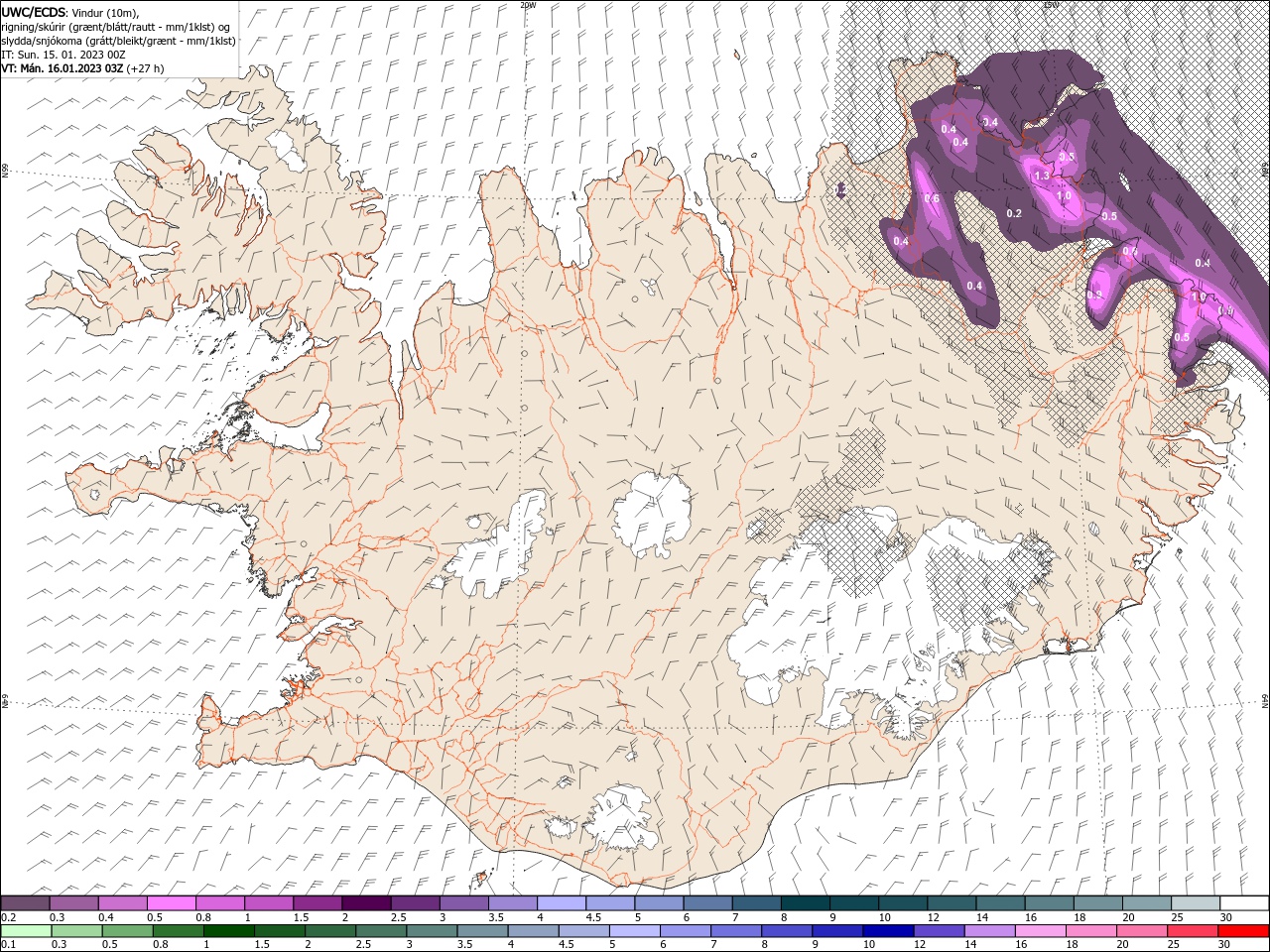
Task: Select lavender snow swatch between 4 and 4.5
Action: (562, 903)
